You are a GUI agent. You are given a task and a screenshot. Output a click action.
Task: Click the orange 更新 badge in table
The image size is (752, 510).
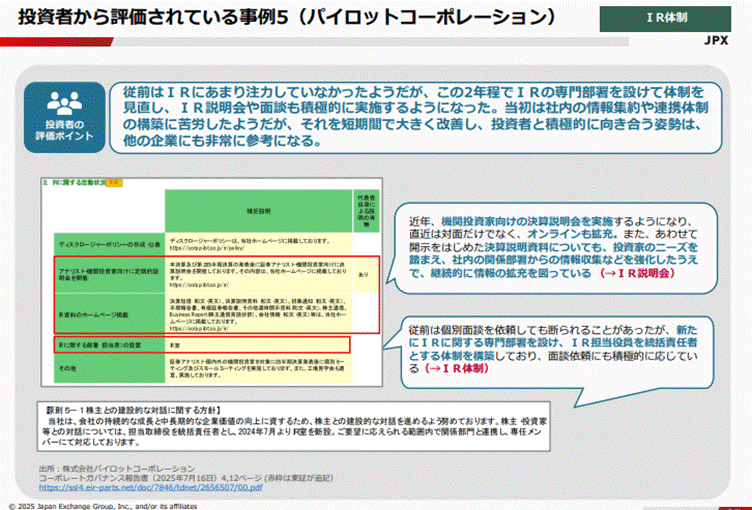(115, 184)
